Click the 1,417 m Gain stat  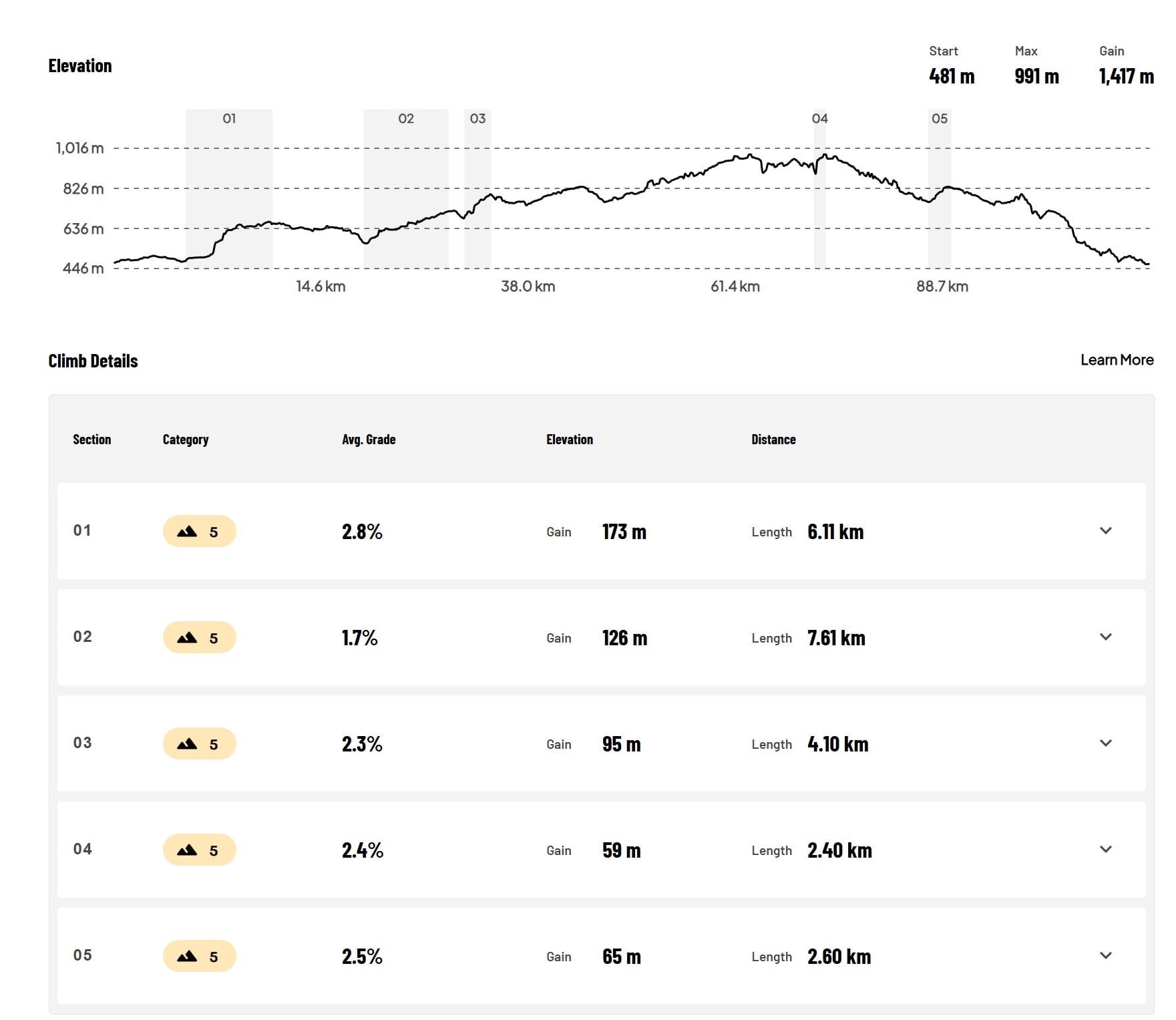click(1127, 76)
